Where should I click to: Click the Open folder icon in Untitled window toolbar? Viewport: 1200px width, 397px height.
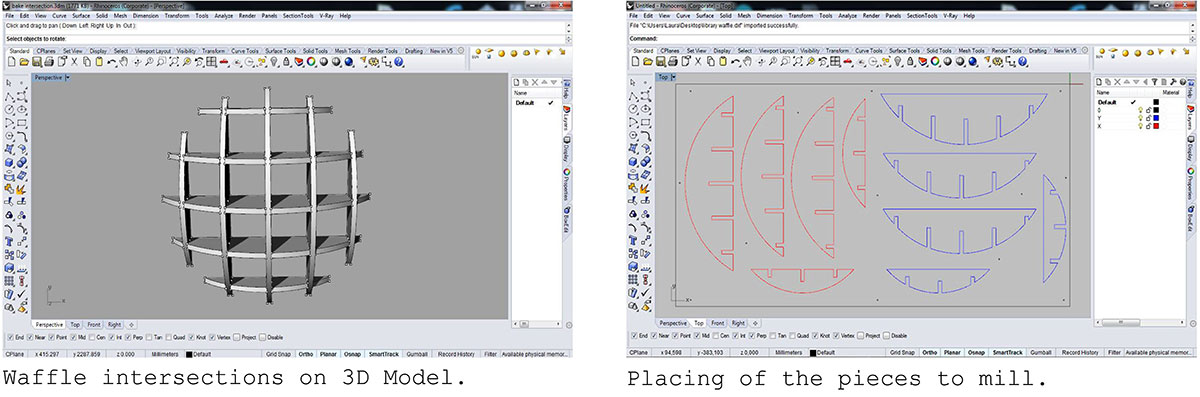(648, 61)
